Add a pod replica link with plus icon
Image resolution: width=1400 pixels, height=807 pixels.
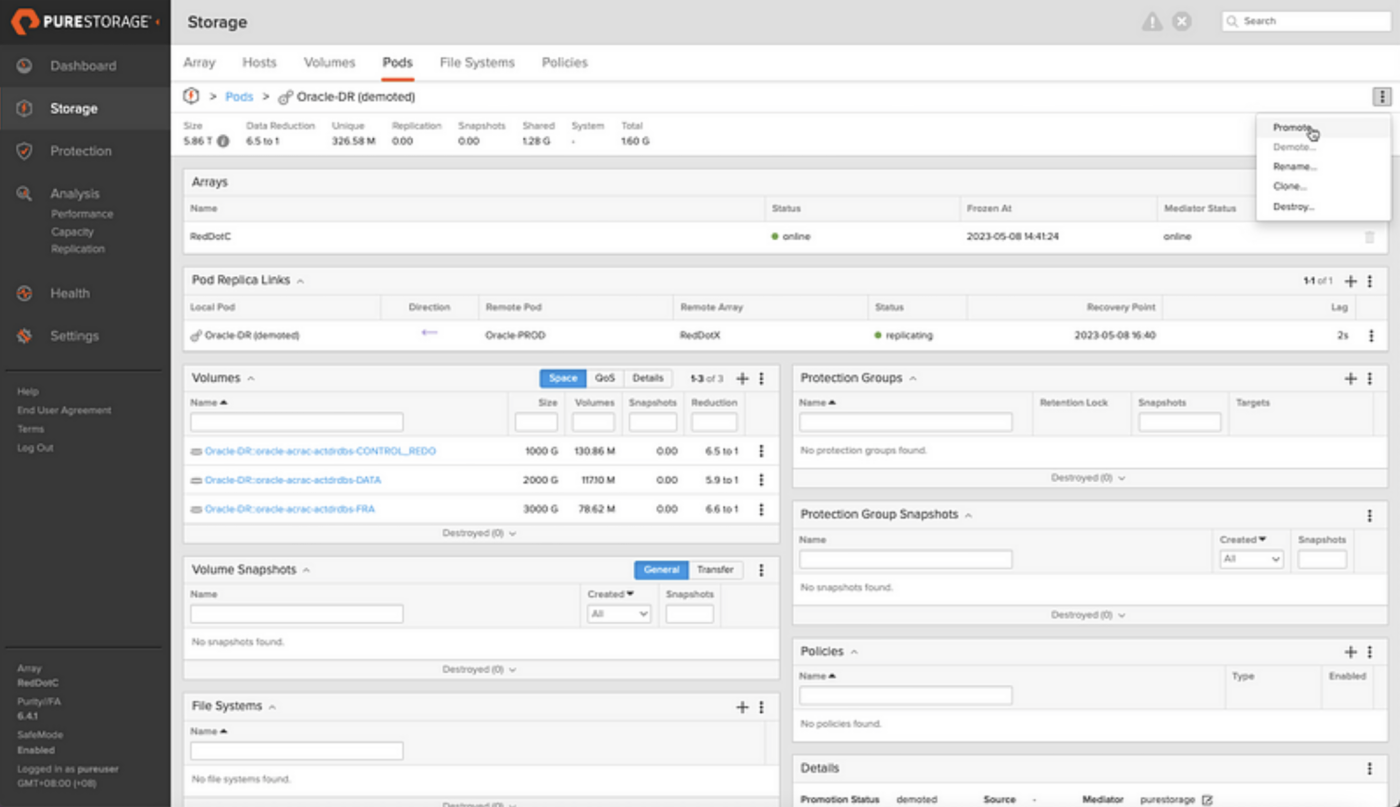point(1351,282)
